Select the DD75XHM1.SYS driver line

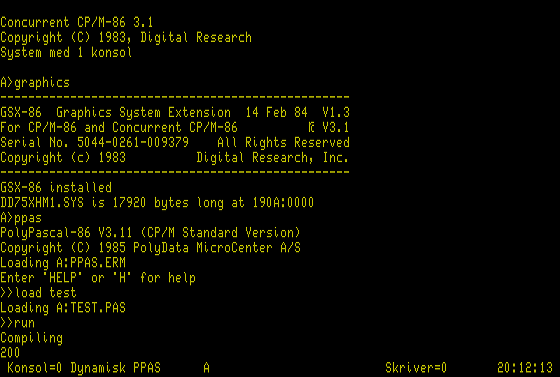tap(157, 203)
